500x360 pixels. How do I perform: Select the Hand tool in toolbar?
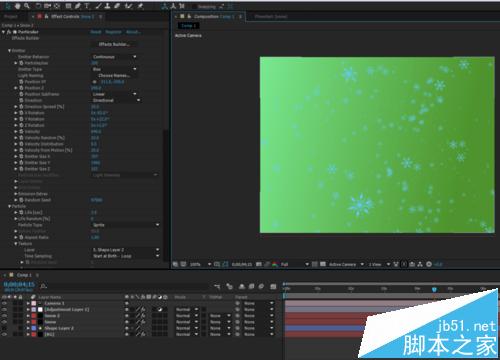tap(17, 6)
